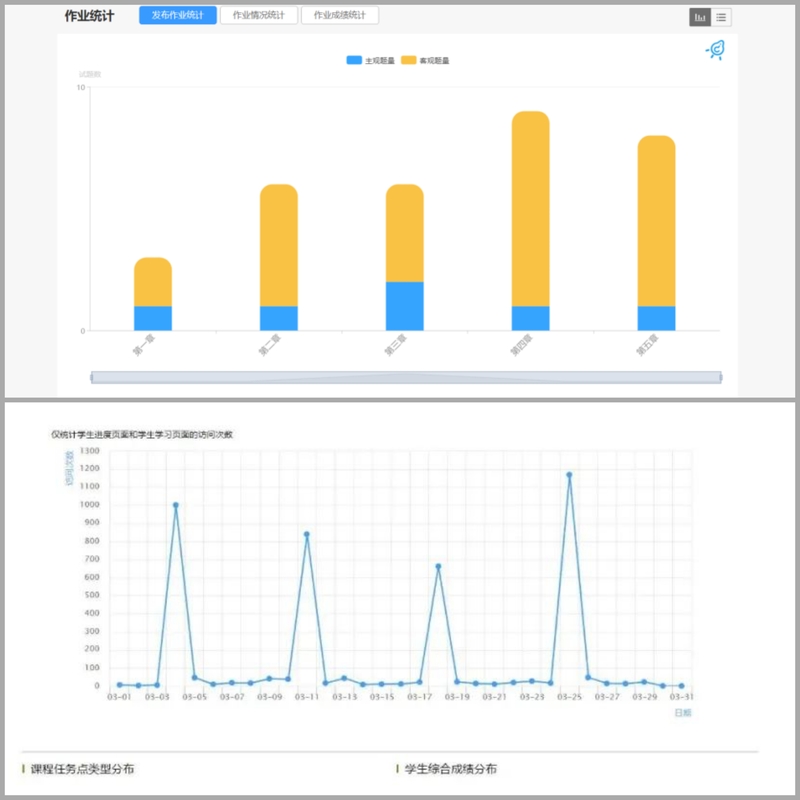
Task: Click the peak data point near 03-11
Action: tap(307, 534)
